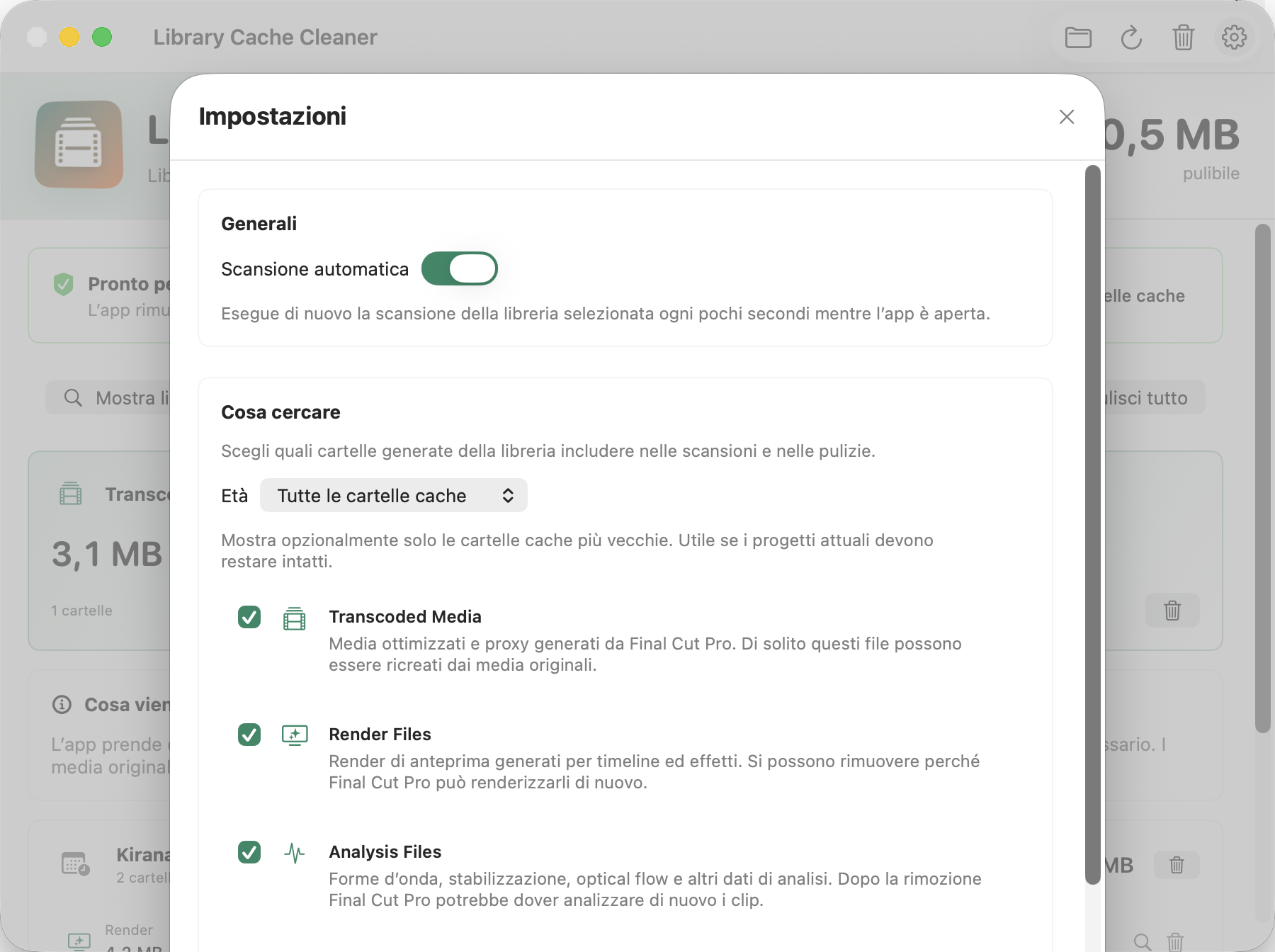
Task: Click the magnifier icon in the bottom-right row
Action: pyautogui.click(x=1142, y=941)
